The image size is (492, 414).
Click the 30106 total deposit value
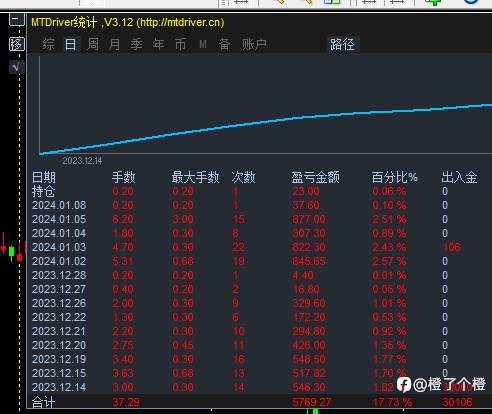pyautogui.click(x=457, y=402)
